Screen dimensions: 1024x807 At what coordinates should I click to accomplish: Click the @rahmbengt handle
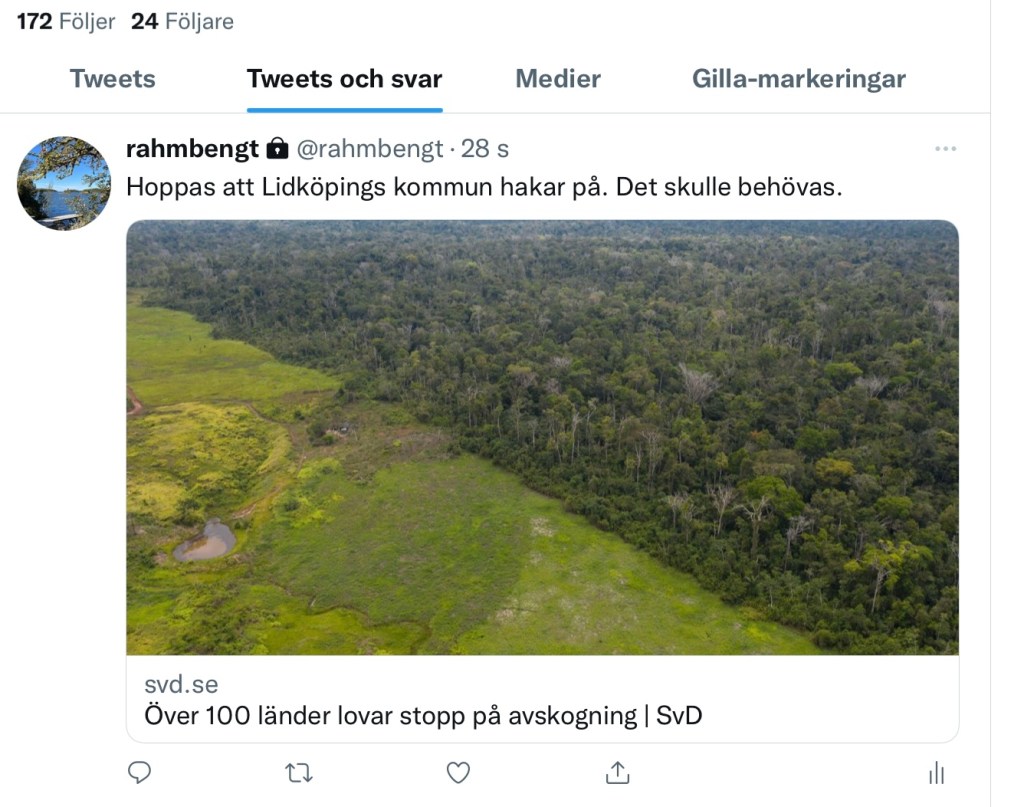(369, 149)
